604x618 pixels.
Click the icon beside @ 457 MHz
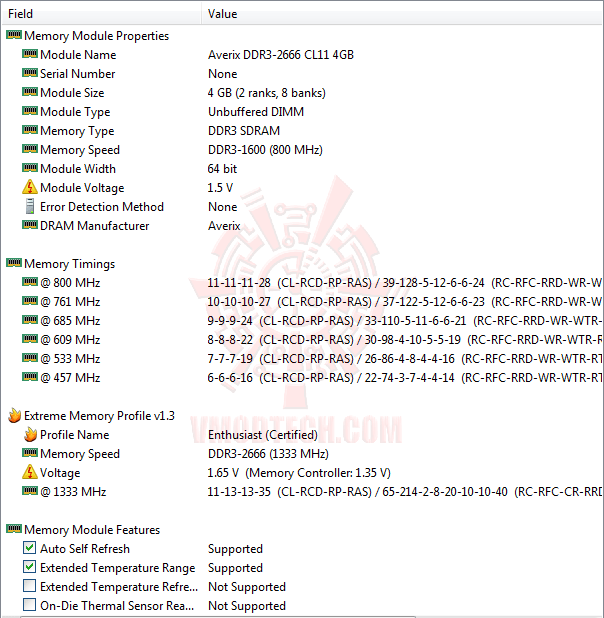[x=30, y=377]
